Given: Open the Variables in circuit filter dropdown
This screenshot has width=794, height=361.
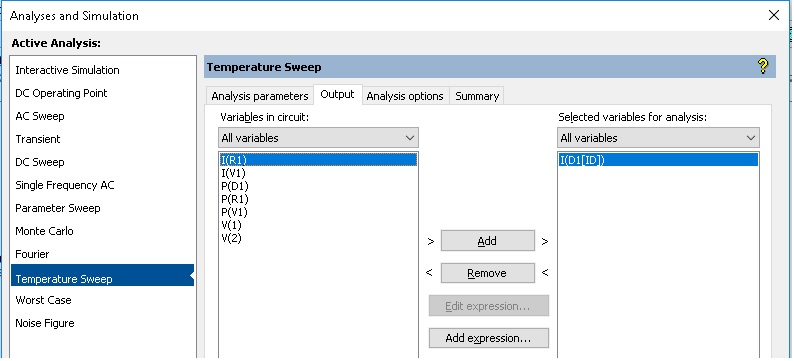Looking at the screenshot, I should click(x=319, y=138).
